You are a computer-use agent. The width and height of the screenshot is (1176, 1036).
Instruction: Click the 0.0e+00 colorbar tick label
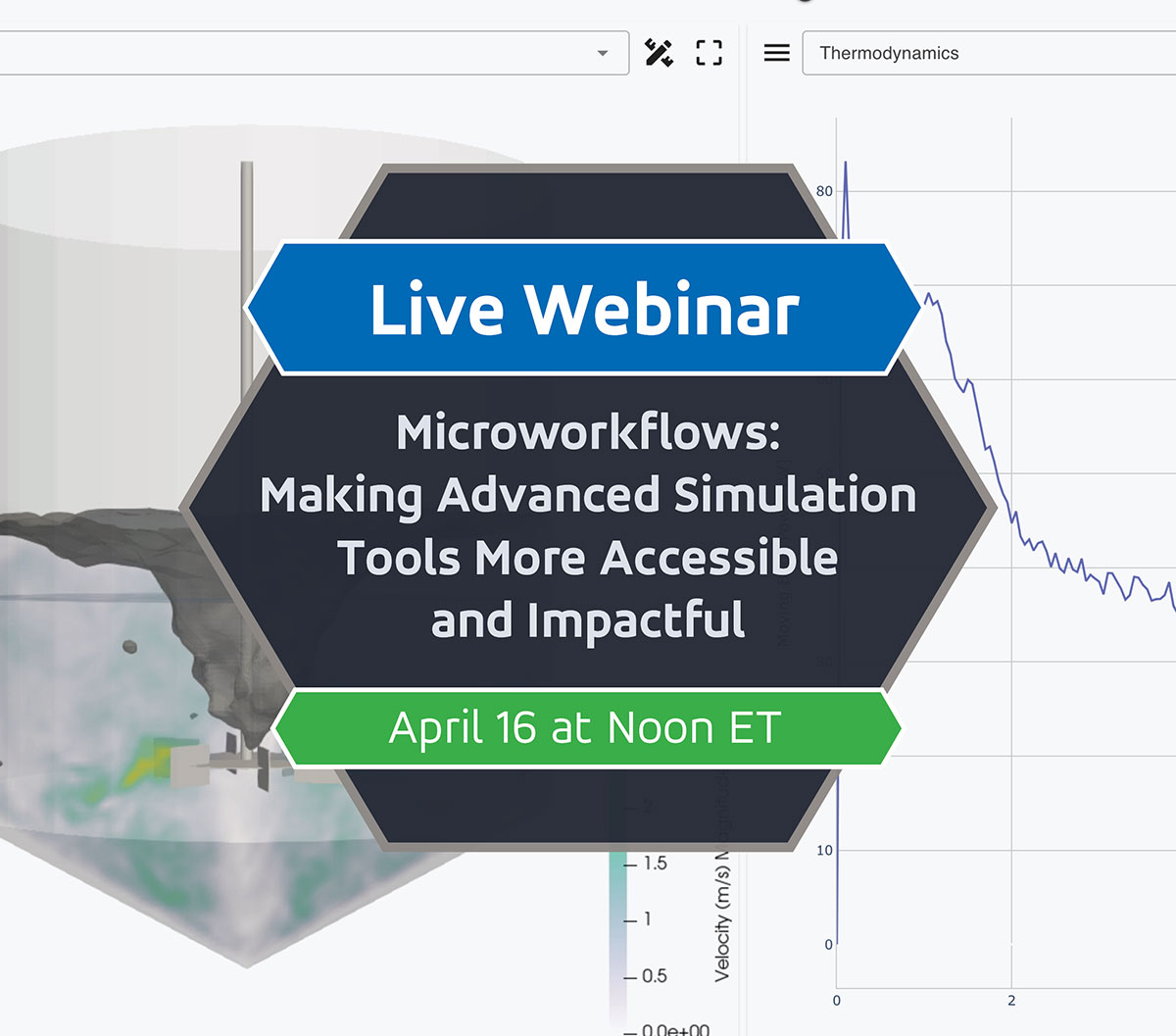(674, 1029)
